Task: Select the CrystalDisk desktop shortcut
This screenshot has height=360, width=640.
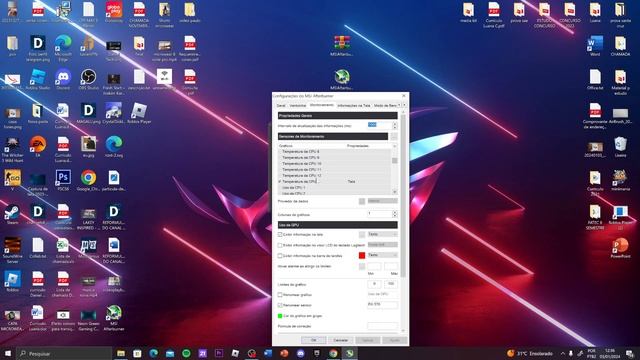Action: [113, 113]
